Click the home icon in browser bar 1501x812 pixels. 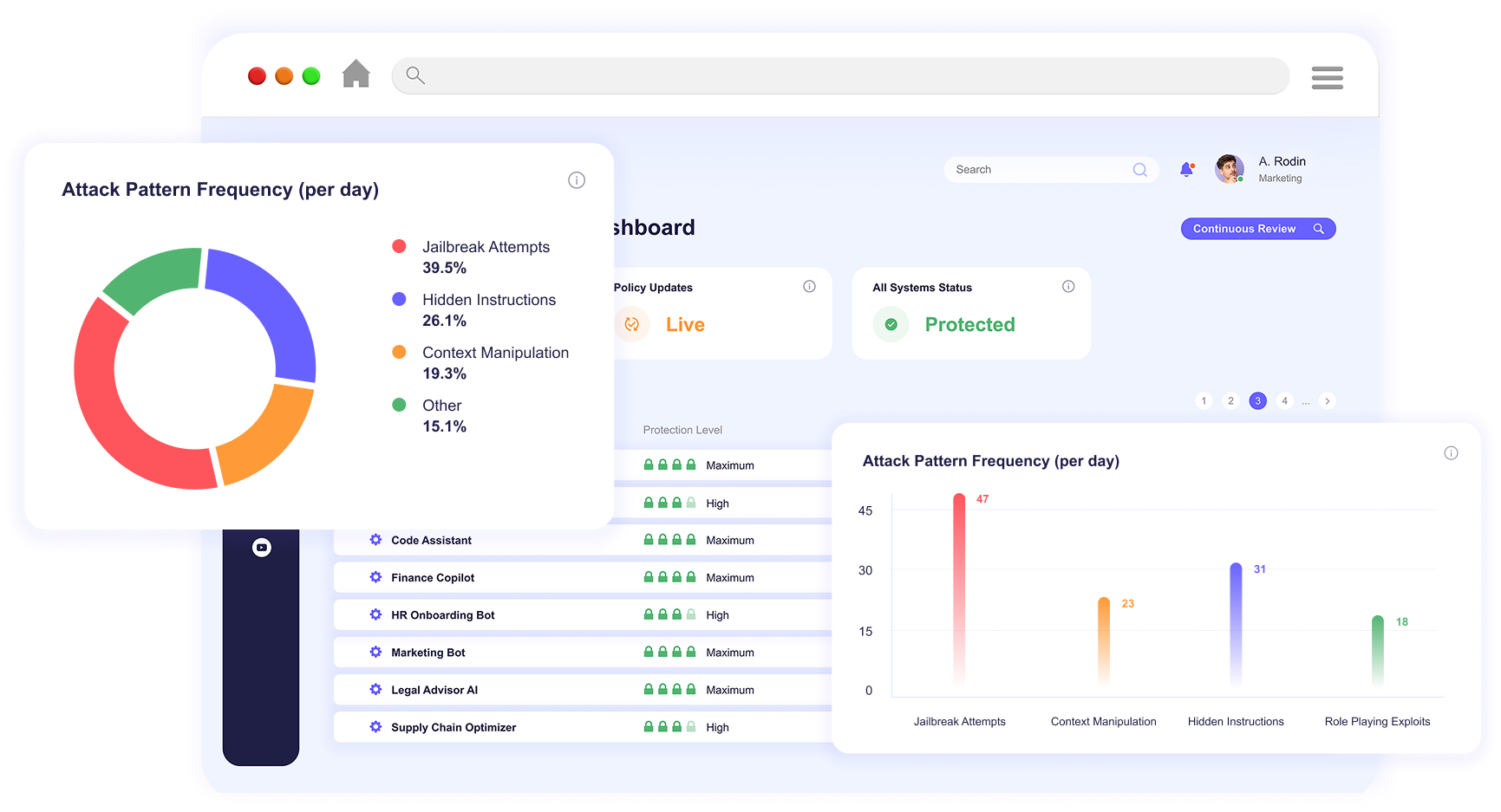point(356,75)
